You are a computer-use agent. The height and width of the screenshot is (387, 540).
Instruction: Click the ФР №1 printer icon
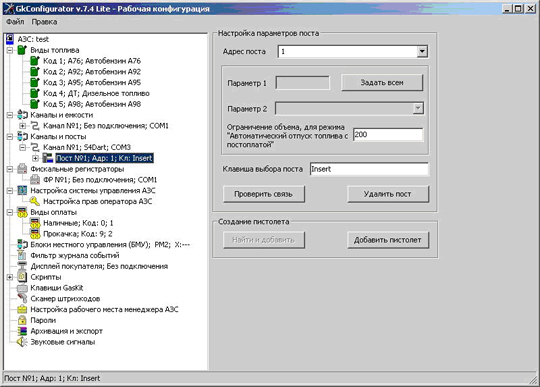click(x=35, y=179)
